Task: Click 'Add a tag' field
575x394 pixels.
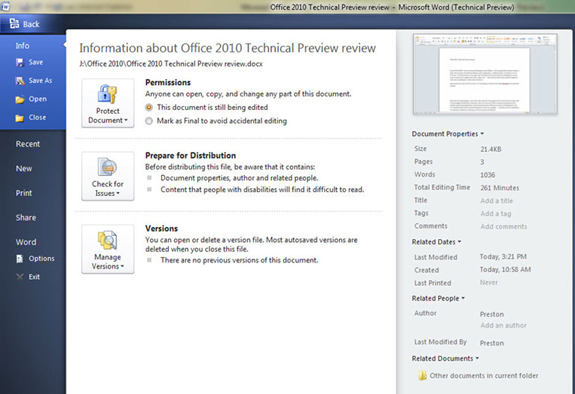Action: [x=495, y=214]
